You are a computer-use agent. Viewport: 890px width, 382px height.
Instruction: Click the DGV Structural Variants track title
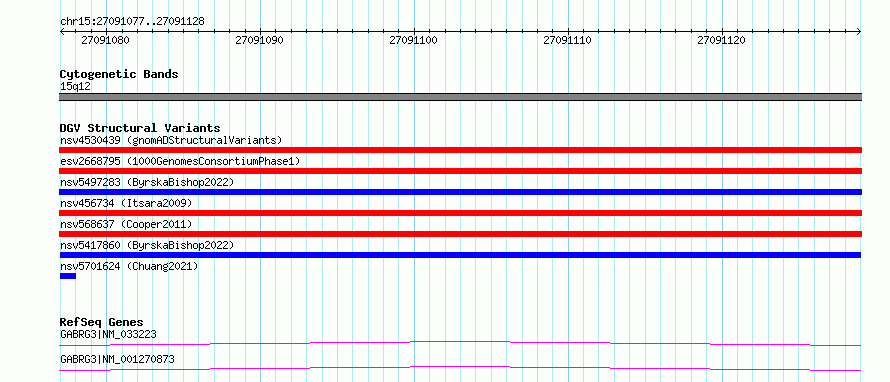click(x=140, y=128)
